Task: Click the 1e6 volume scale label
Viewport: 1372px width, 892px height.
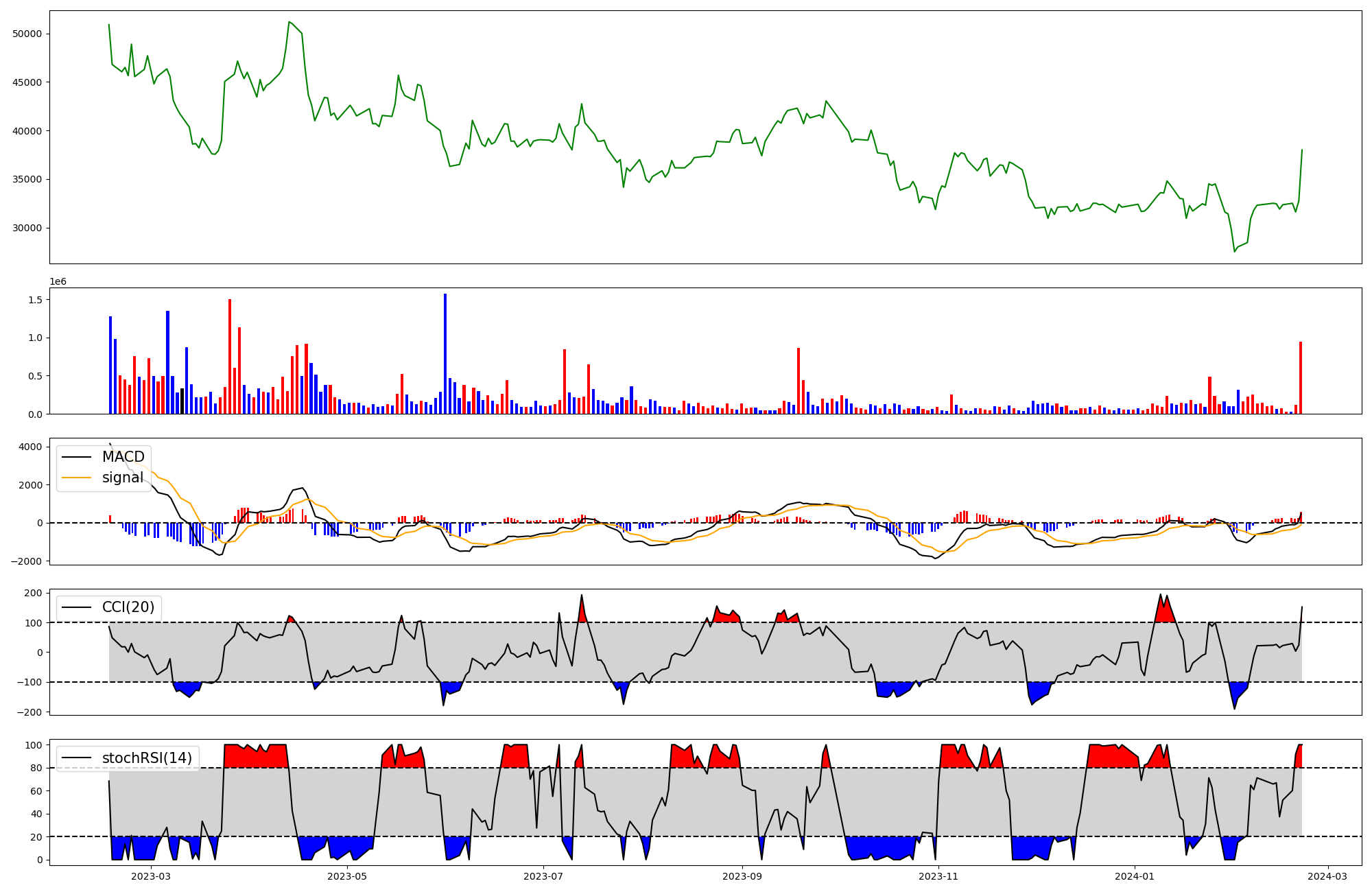Action: [x=58, y=282]
